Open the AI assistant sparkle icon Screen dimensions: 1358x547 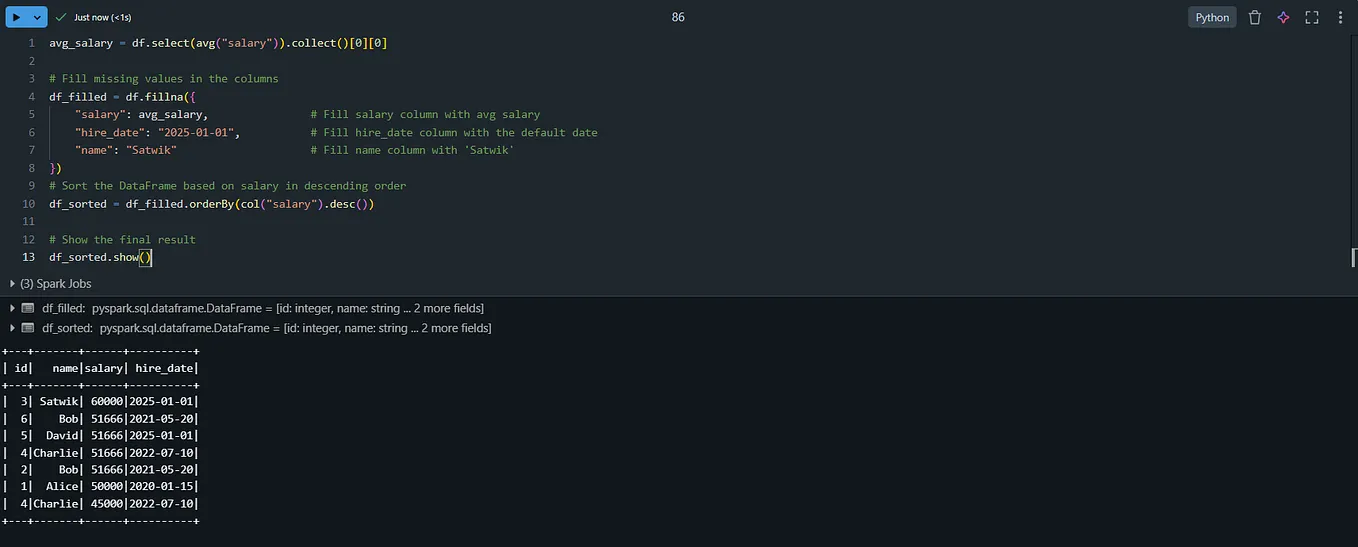pyautogui.click(x=1283, y=17)
